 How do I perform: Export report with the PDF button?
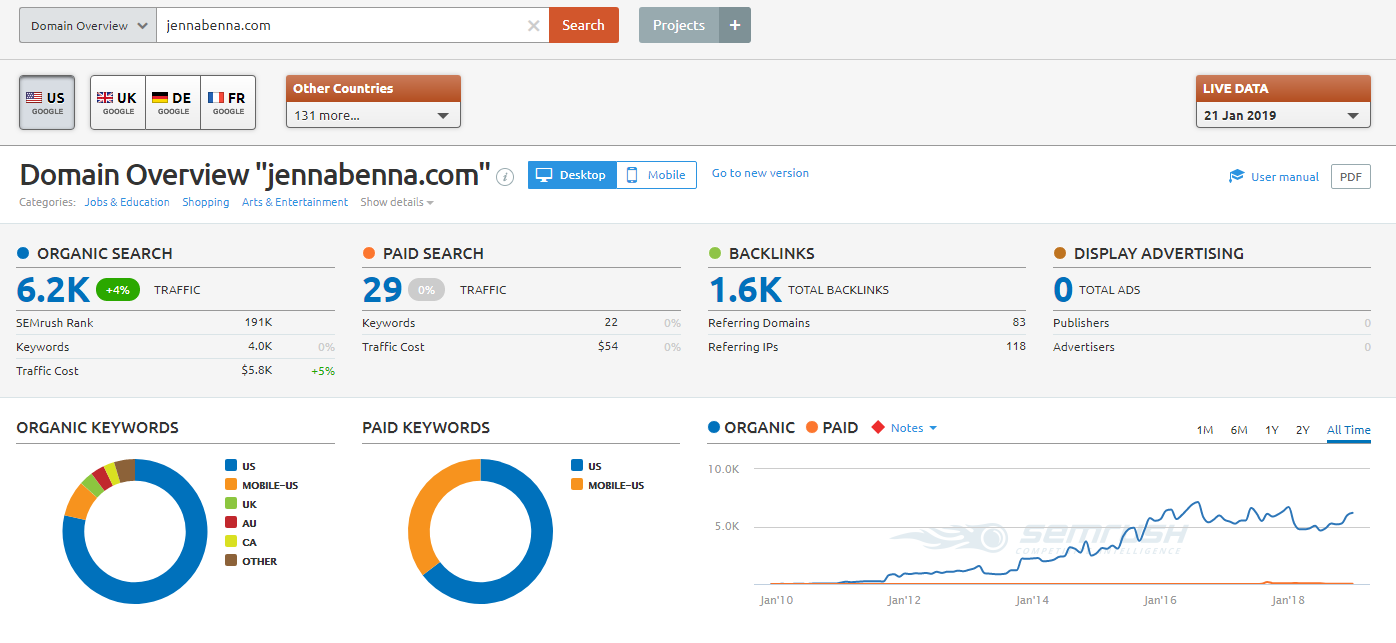(x=1351, y=177)
